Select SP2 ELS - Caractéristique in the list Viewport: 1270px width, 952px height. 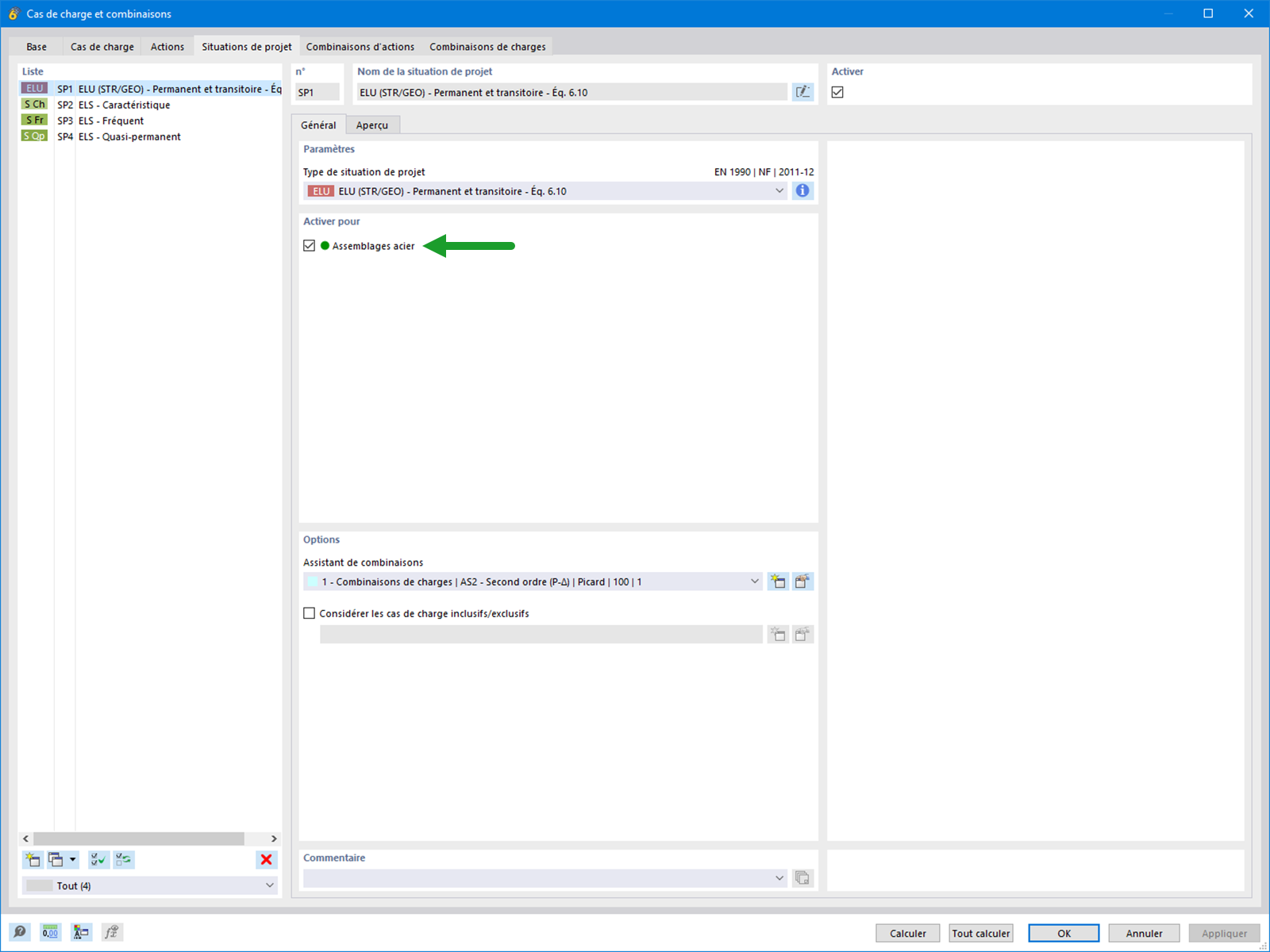(151, 105)
